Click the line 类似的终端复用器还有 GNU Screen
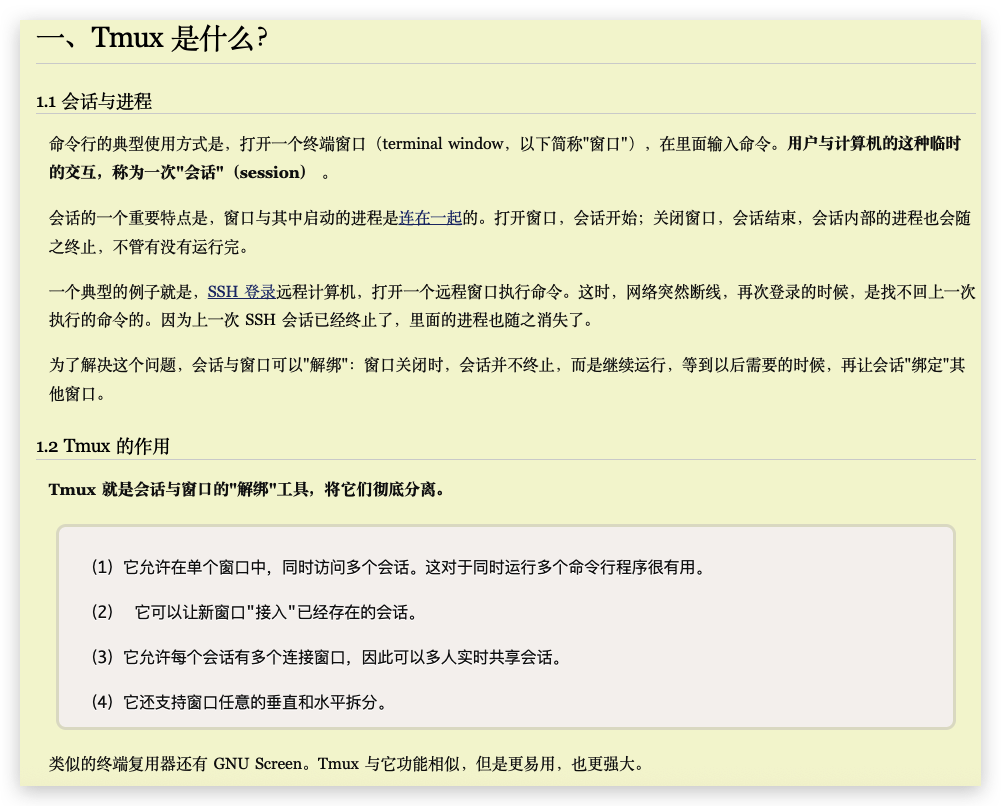This screenshot has width=1001, height=806. pos(346,764)
